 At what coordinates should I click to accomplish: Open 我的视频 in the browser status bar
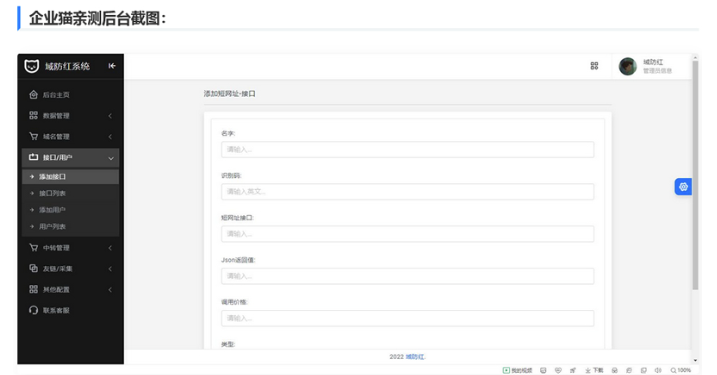tap(518, 370)
